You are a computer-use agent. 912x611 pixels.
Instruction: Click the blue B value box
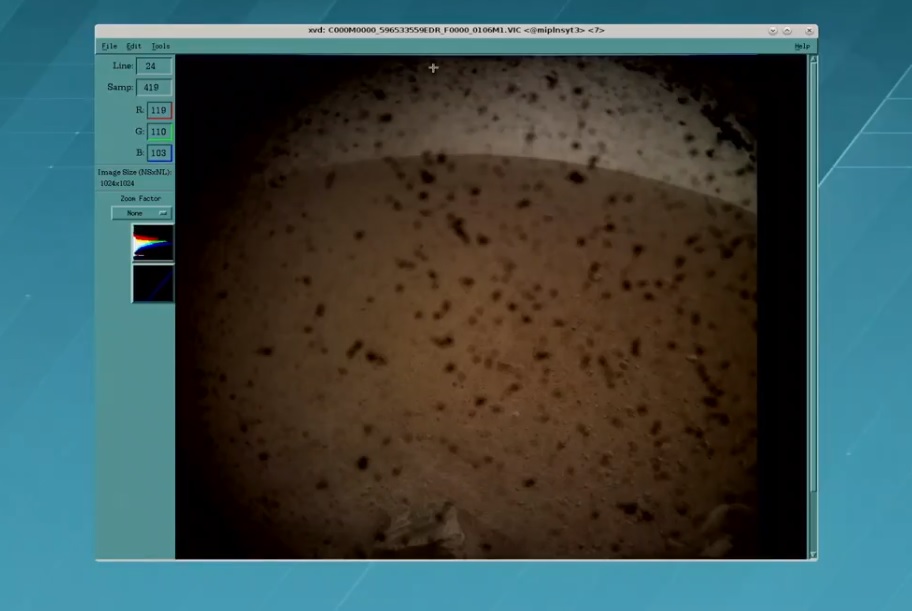pos(159,153)
